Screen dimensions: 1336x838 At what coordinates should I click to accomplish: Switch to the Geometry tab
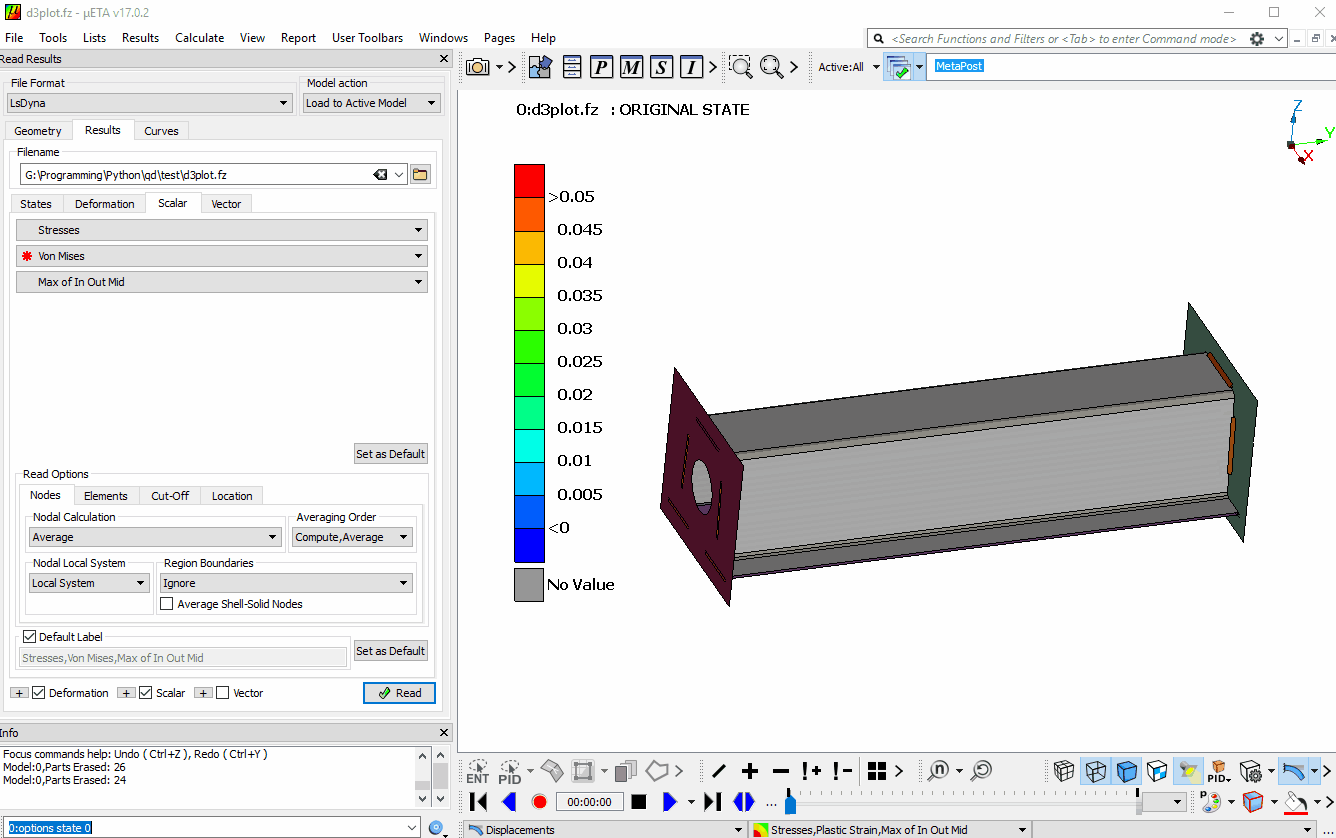[x=38, y=131]
